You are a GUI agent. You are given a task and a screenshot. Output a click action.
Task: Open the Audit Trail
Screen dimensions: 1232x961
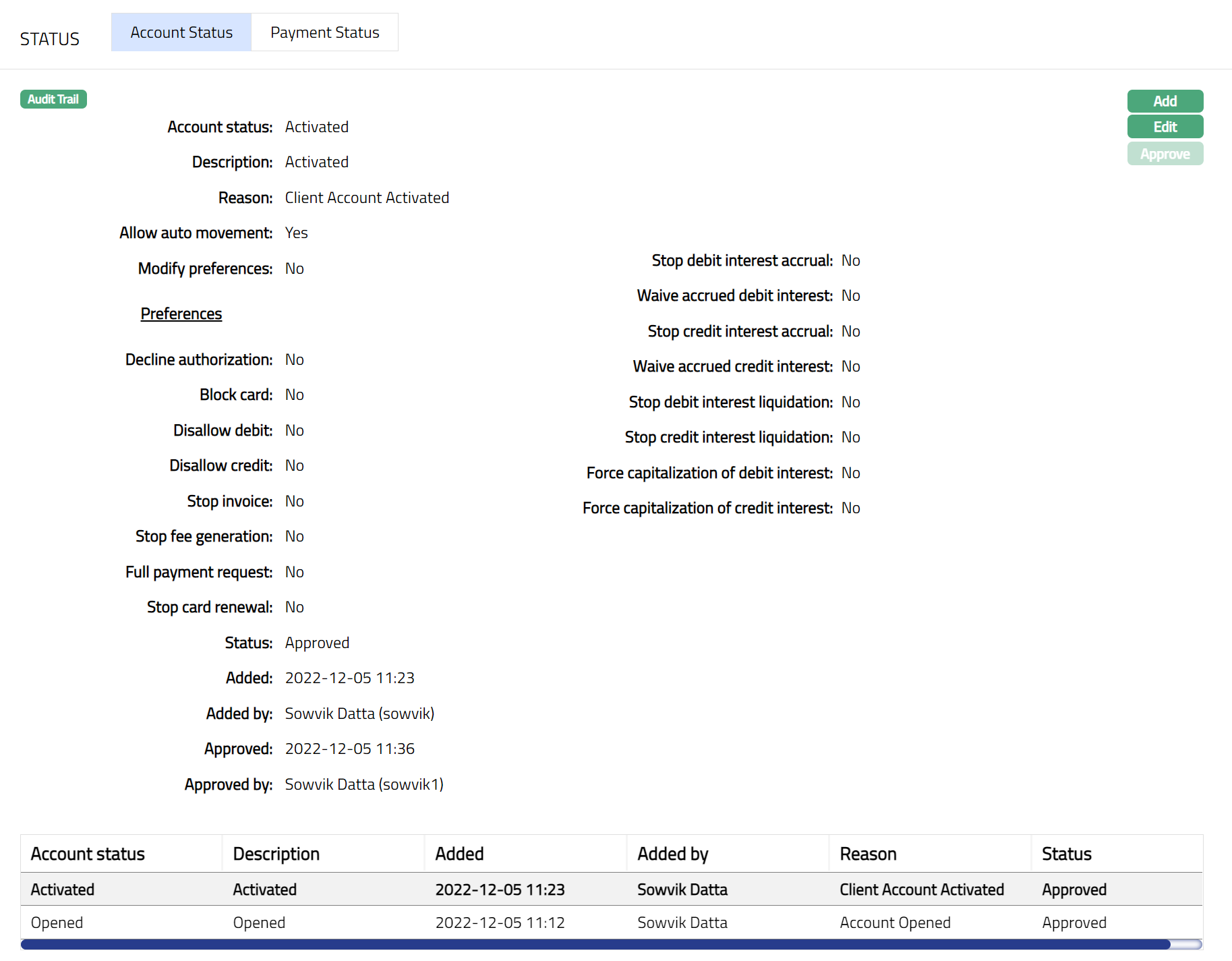53,99
